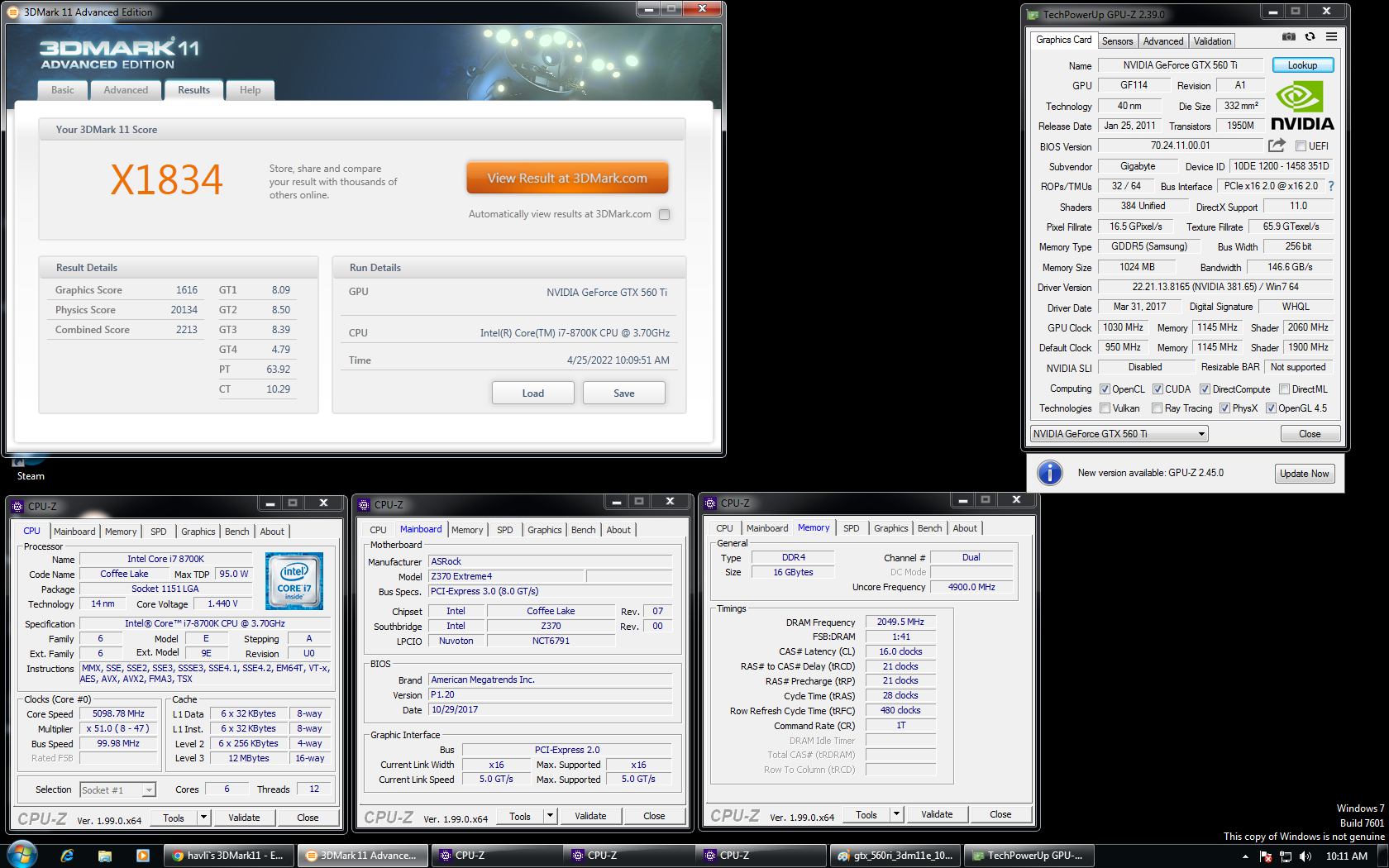Toggle the Ray Tracing checkbox
Viewport: 1389px width, 868px height.
pos(1157,408)
